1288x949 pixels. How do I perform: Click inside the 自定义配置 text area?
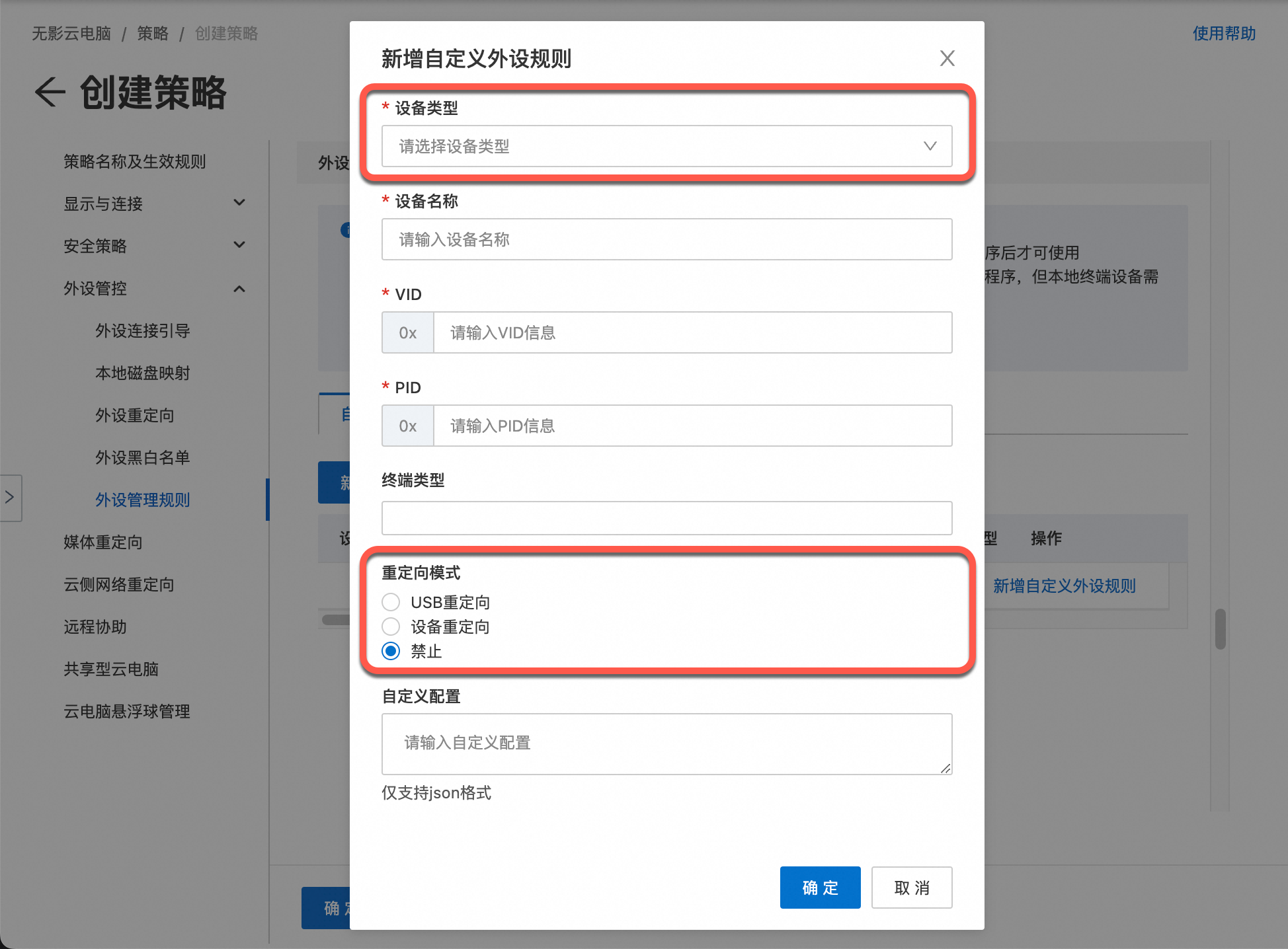point(666,743)
